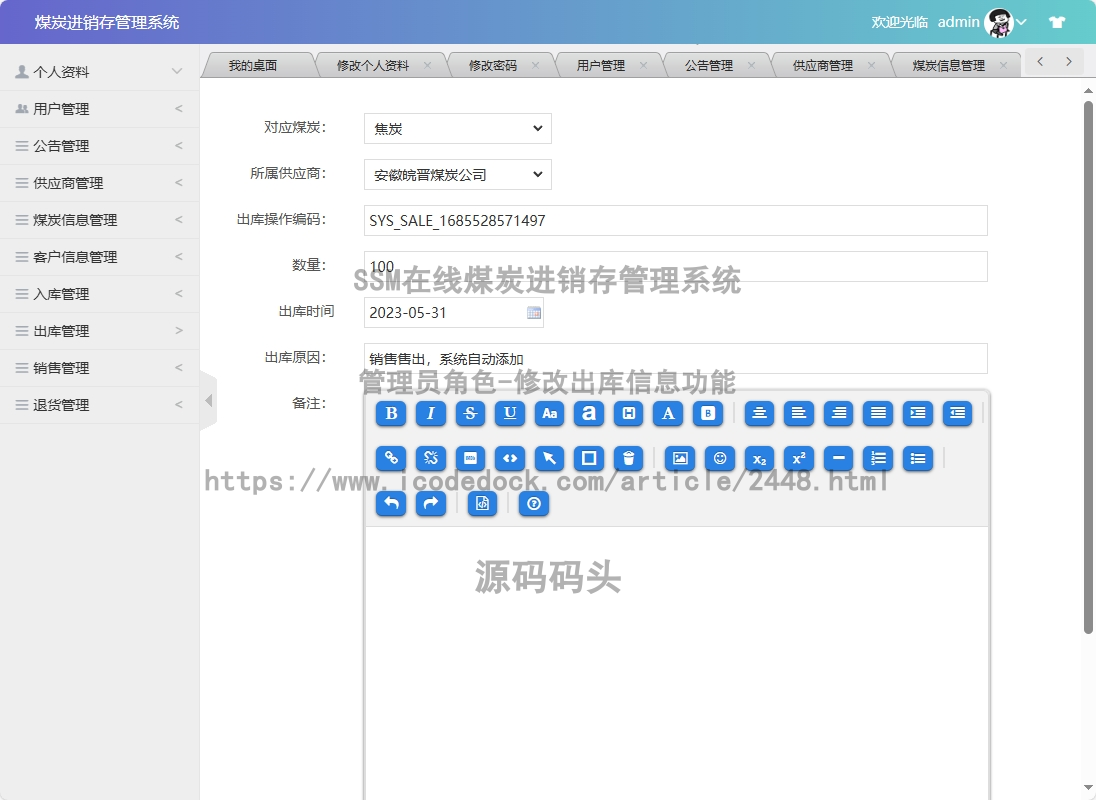Click the 数量 input field
1096x800 pixels.
[676, 267]
